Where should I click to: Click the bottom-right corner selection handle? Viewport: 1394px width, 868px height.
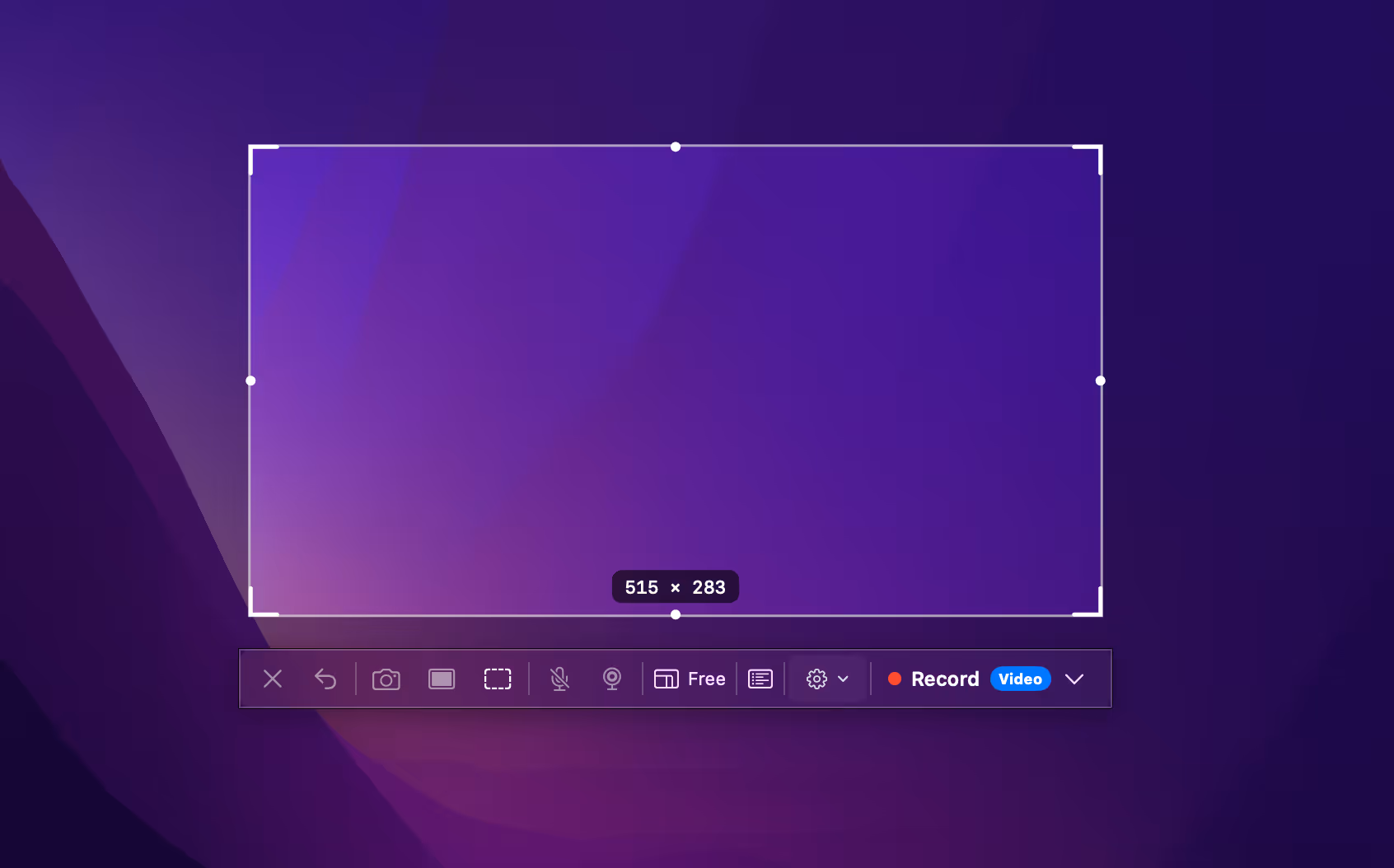point(1097,611)
